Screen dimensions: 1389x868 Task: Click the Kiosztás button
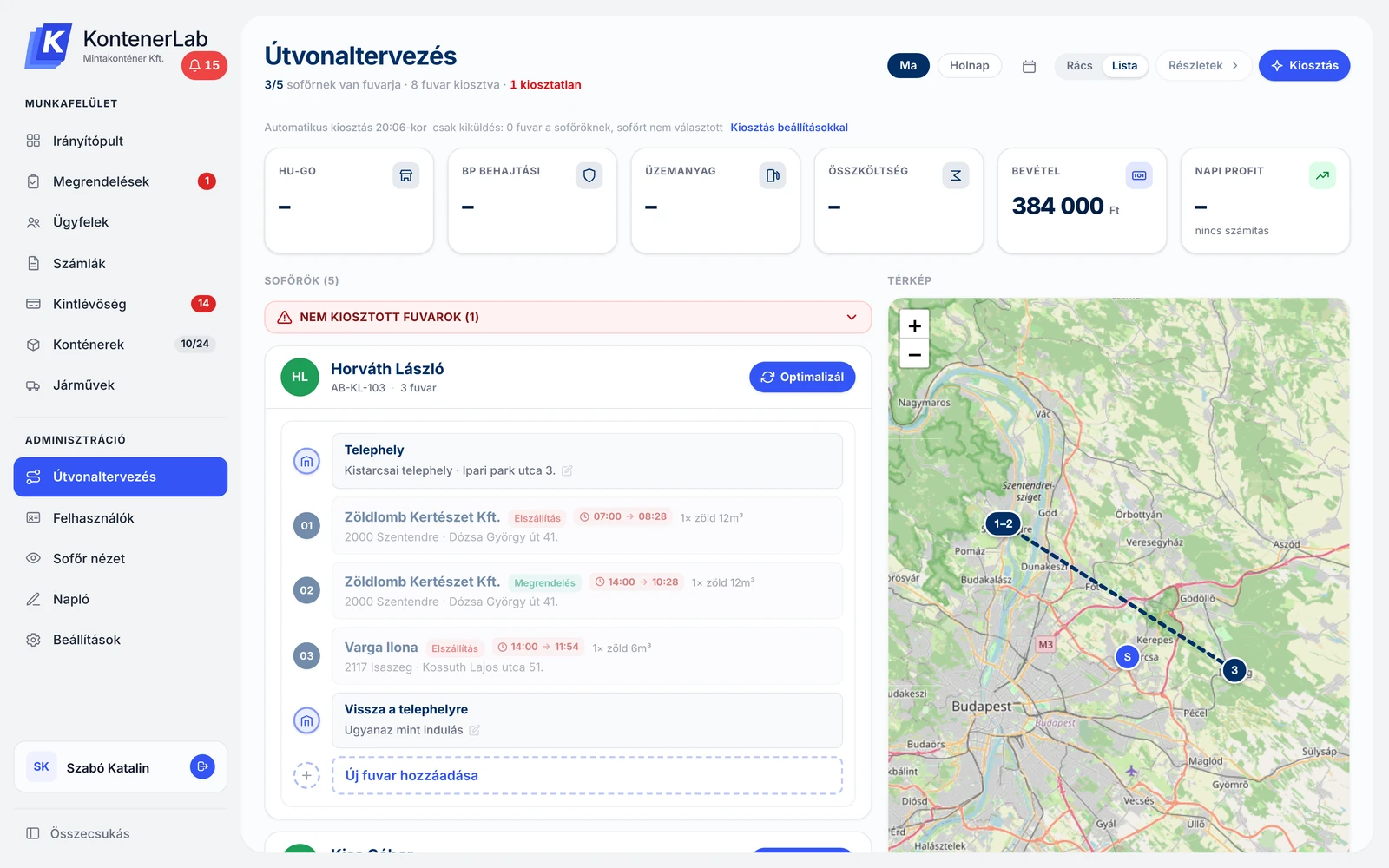pyautogui.click(x=1304, y=66)
